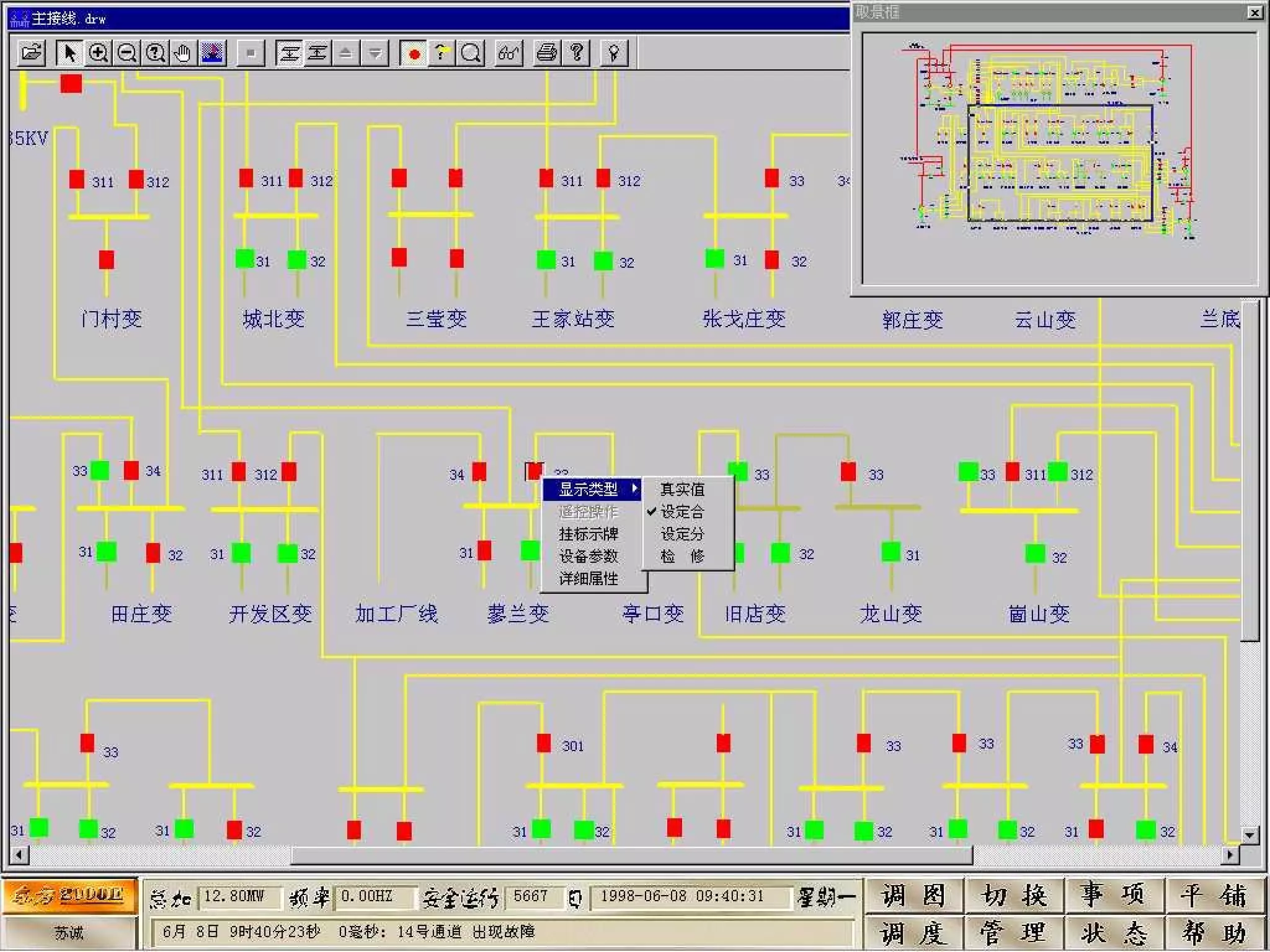Click the vertical scrollbar down arrow

coord(1250,835)
